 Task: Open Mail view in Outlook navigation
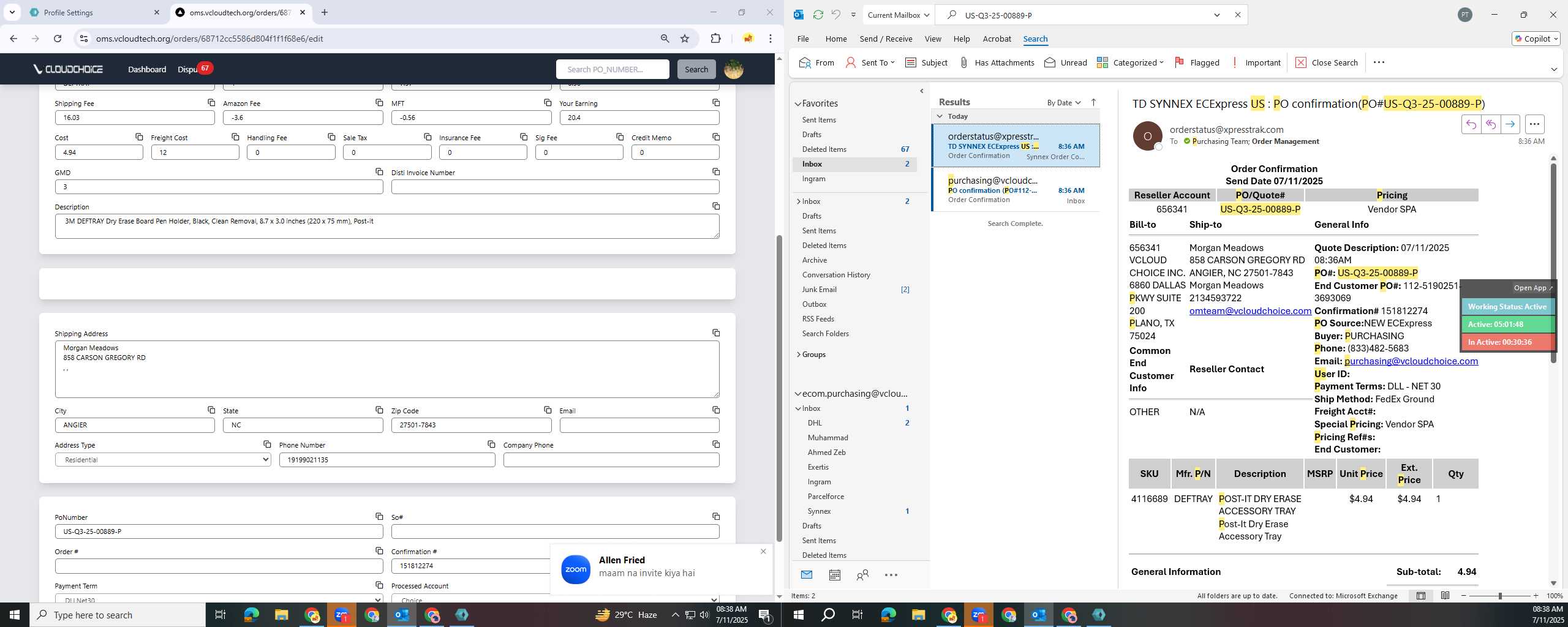[x=807, y=575]
